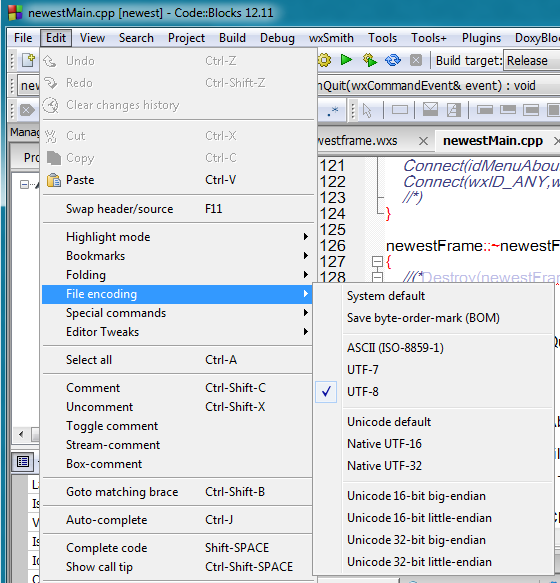Viewport: 560px width, 583px height.
Task: Click the Paste clipboard icon
Action: [54, 180]
